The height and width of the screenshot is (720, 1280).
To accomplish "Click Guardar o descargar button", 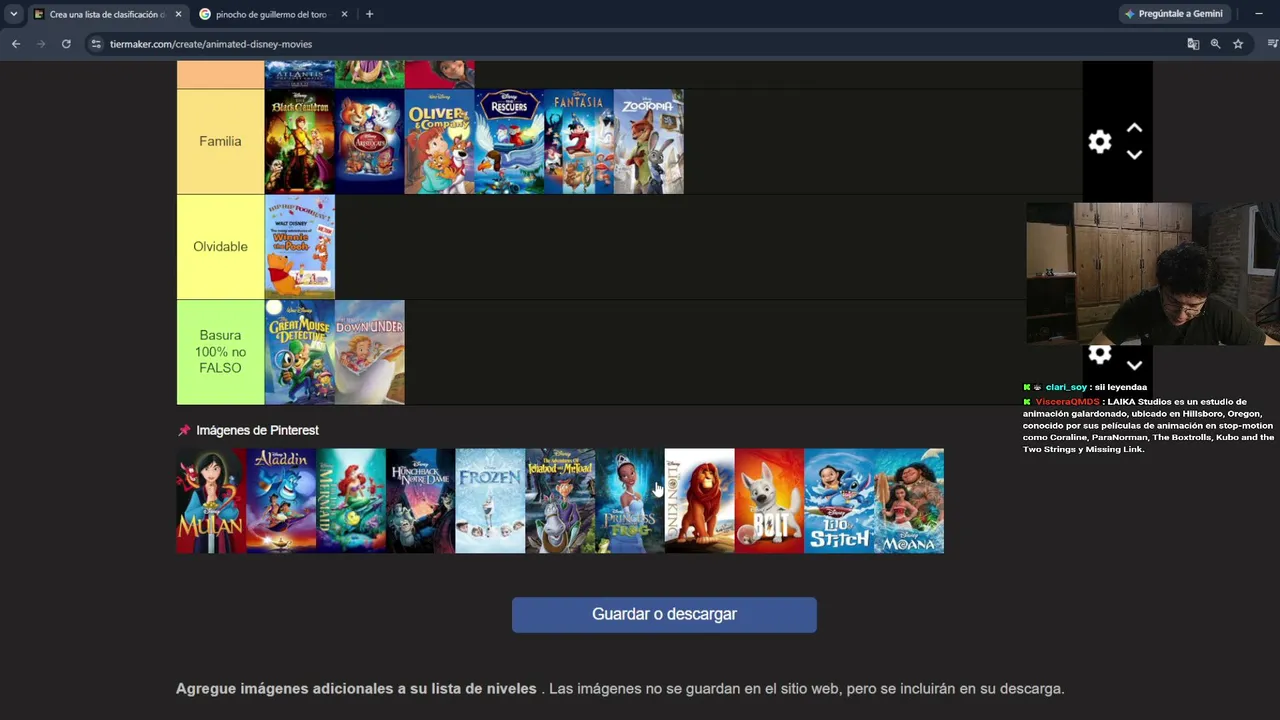I will [x=664, y=614].
